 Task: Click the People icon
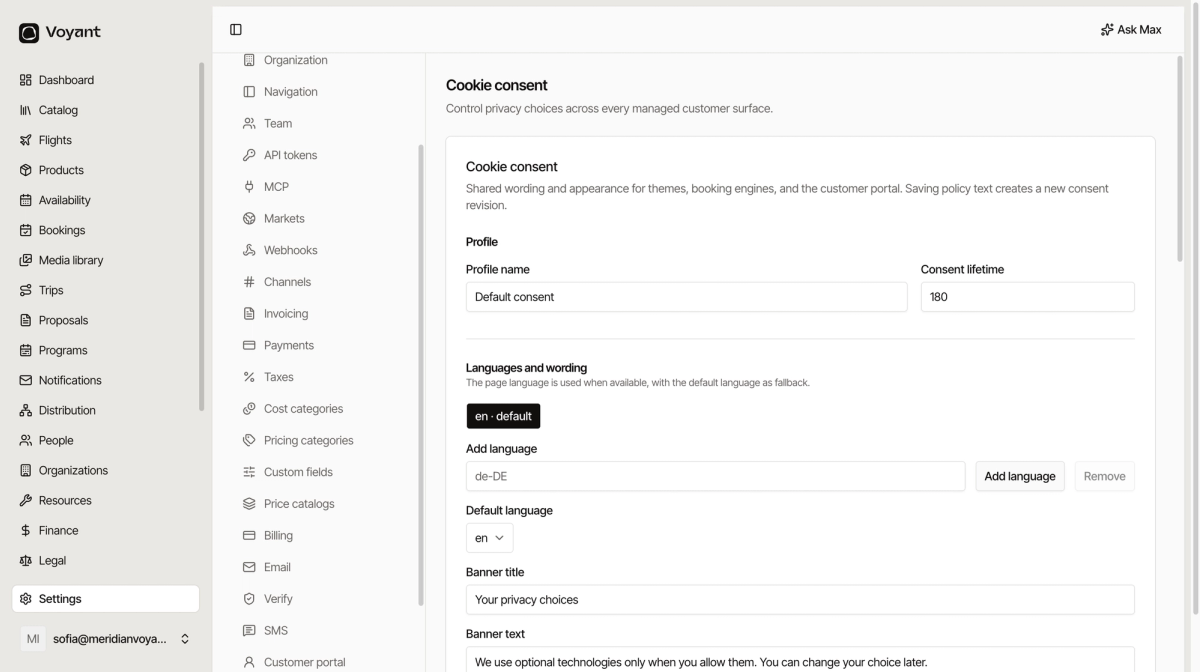(26, 440)
